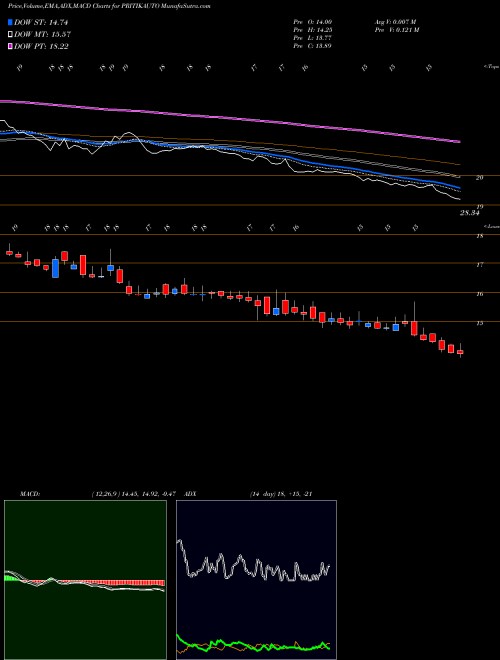Click the chart title mentioning PRITIKAUTO

click(x=109, y=7)
